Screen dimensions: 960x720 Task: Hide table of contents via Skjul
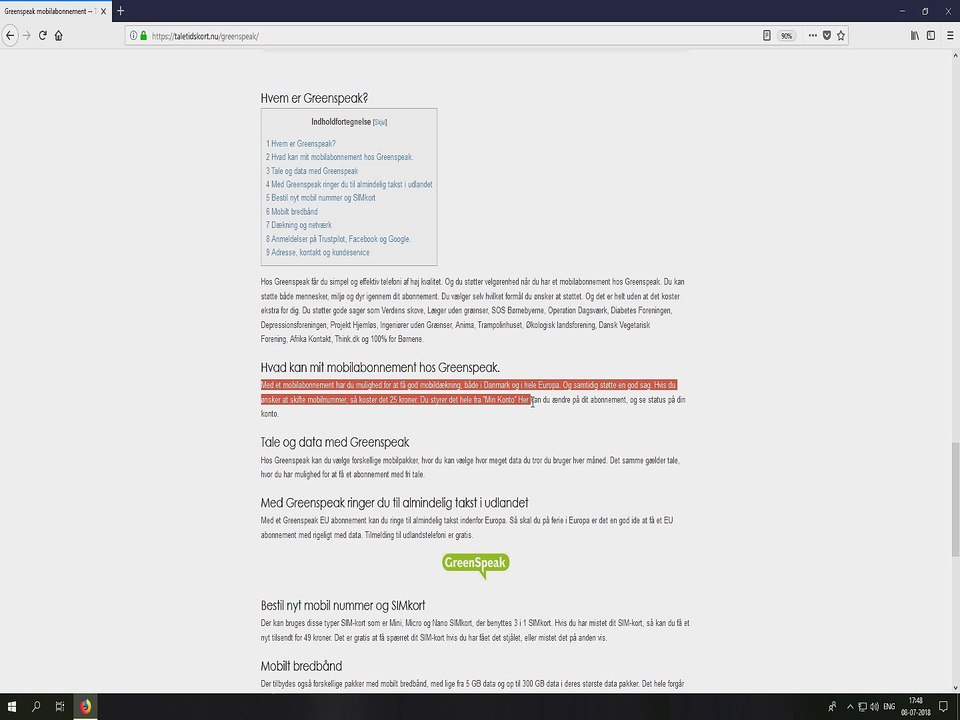(x=380, y=122)
